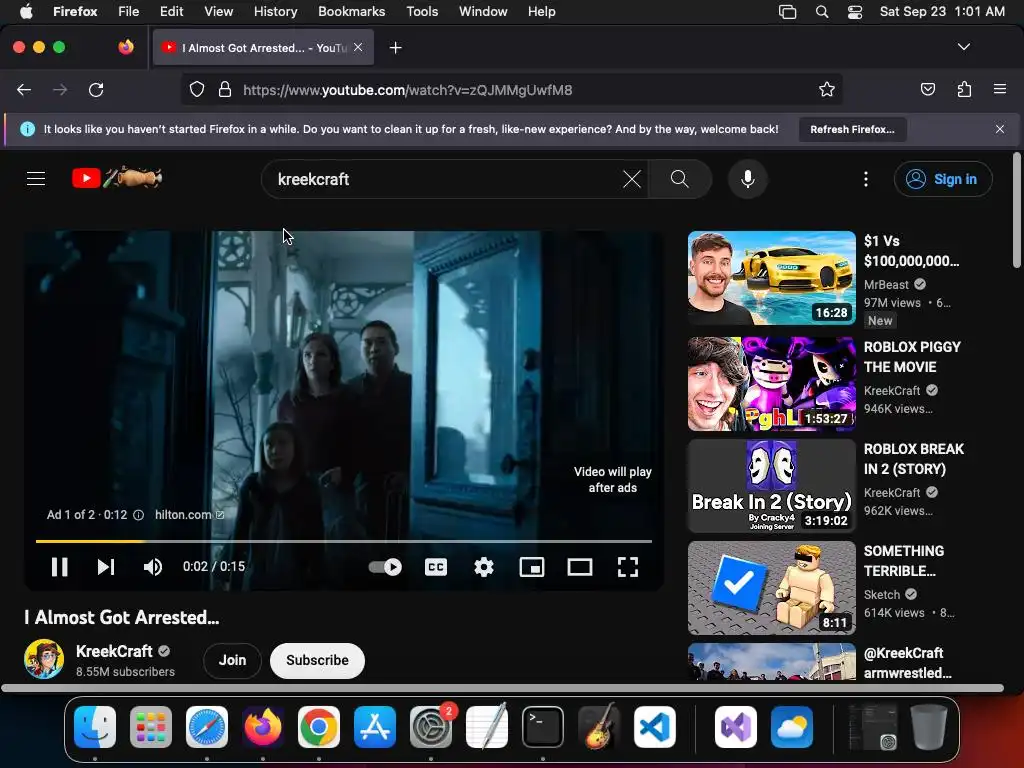
Task: Save to Pocket icon in toolbar
Action: 927,89
